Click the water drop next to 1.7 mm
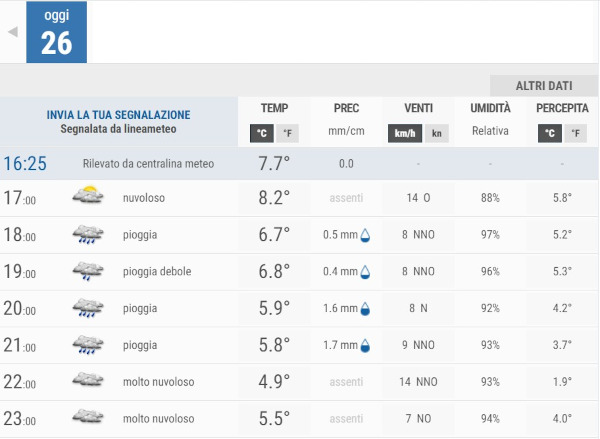The height and width of the screenshot is (439, 600). click(365, 347)
